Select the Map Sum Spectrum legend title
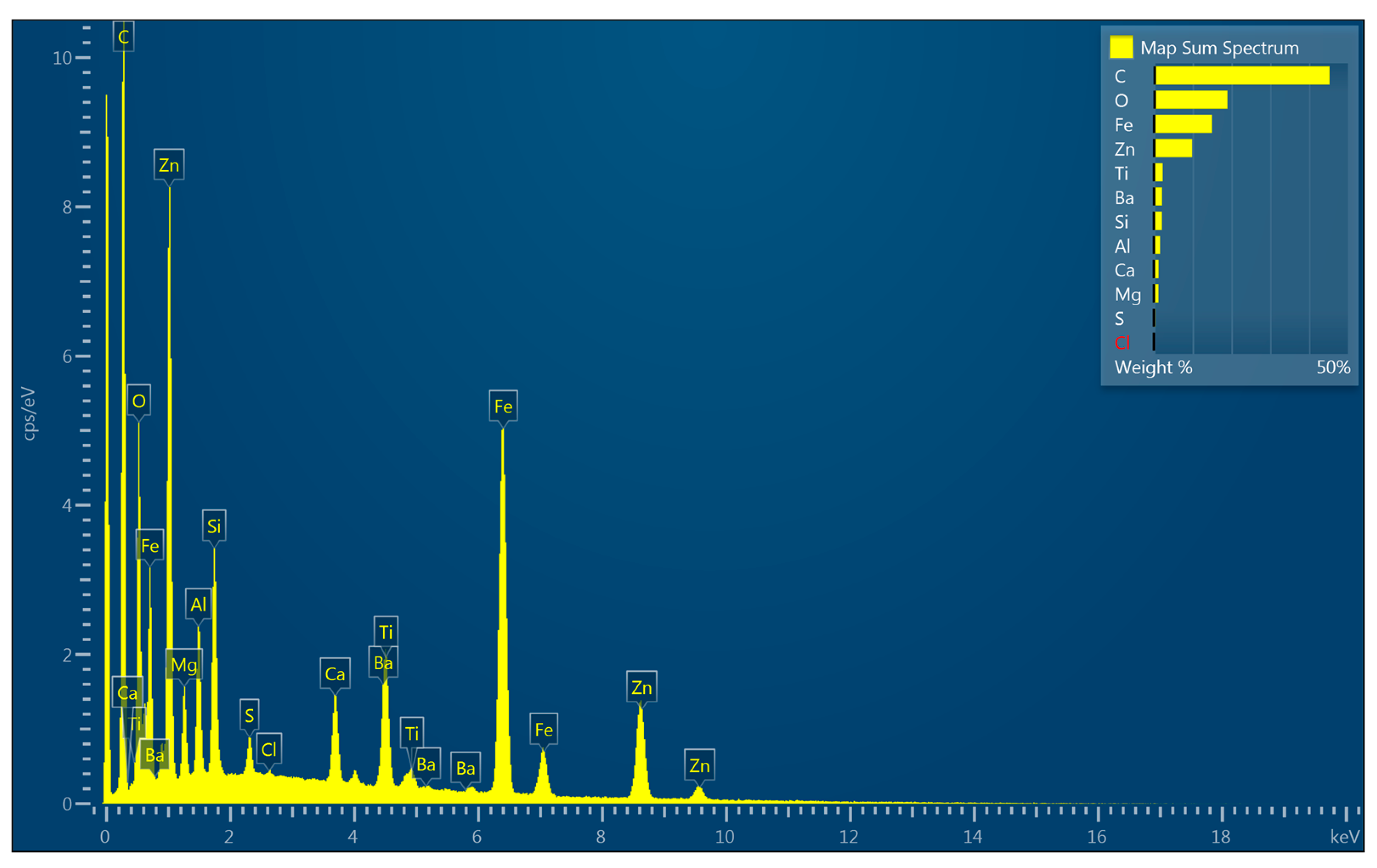Image resolution: width=1377 pixels, height=868 pixels. click(x=1219, y=48)
